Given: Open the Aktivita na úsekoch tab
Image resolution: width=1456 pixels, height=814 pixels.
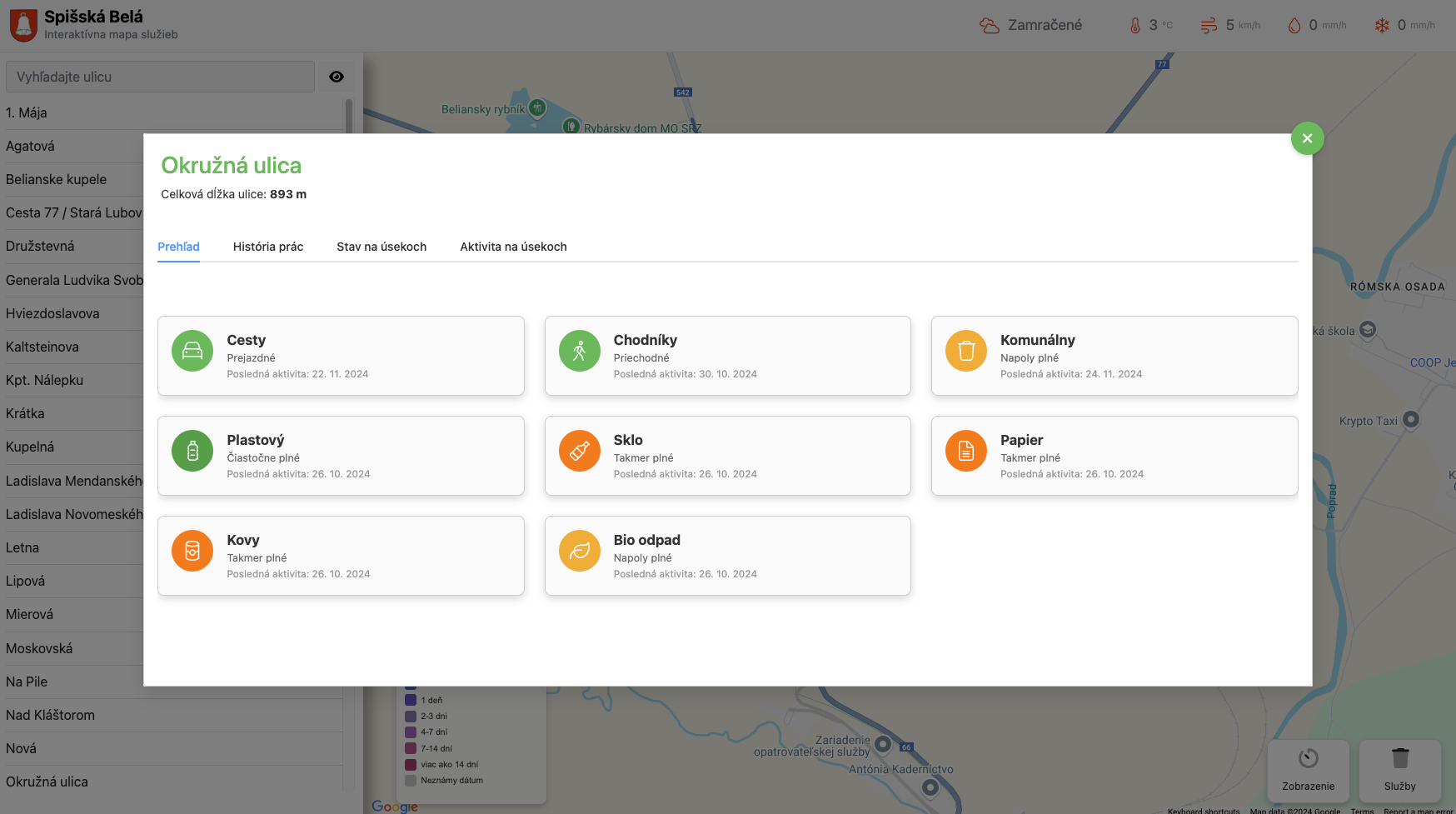Looking at the screenshot, I should [x=513, y=247].
